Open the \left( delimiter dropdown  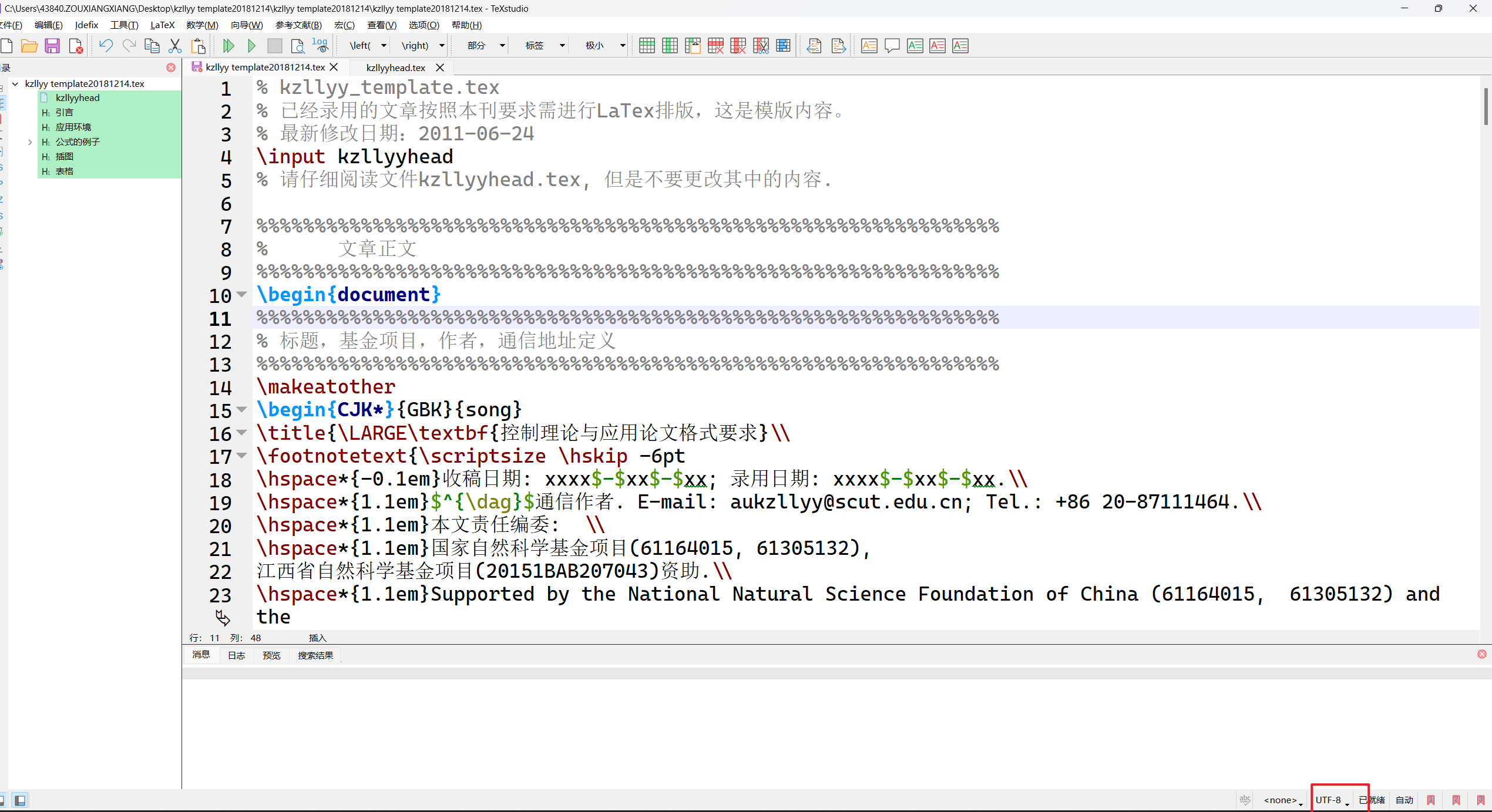click(384, 46)
